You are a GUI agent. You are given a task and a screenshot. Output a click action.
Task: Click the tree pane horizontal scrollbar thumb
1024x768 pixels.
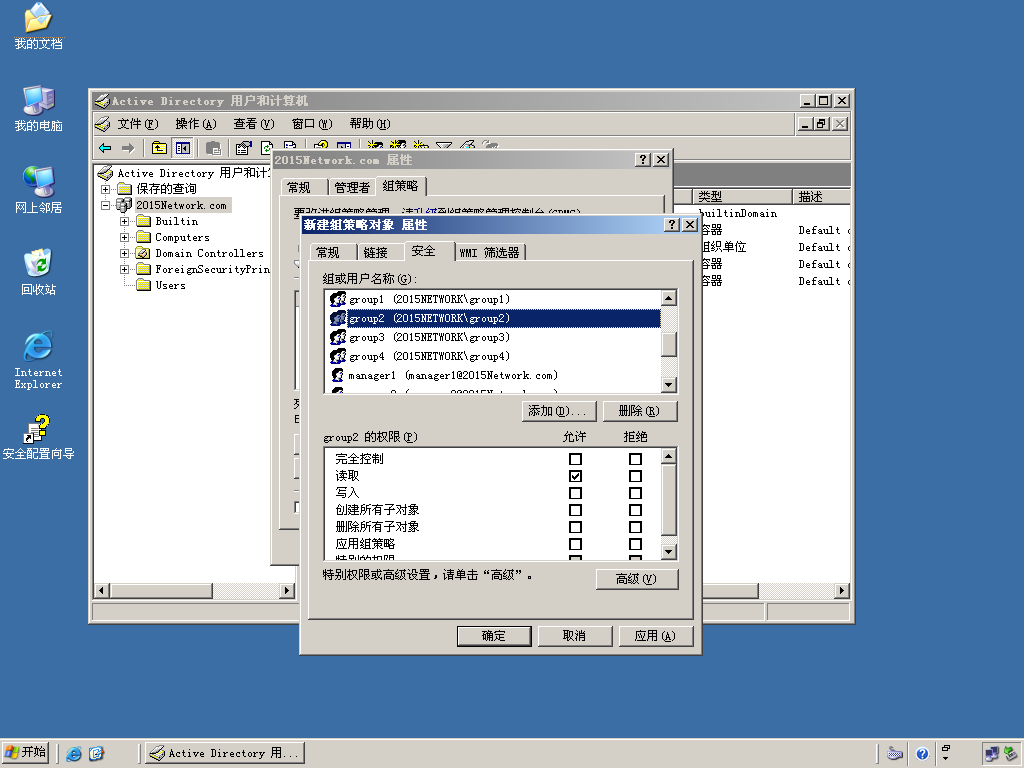161,590
